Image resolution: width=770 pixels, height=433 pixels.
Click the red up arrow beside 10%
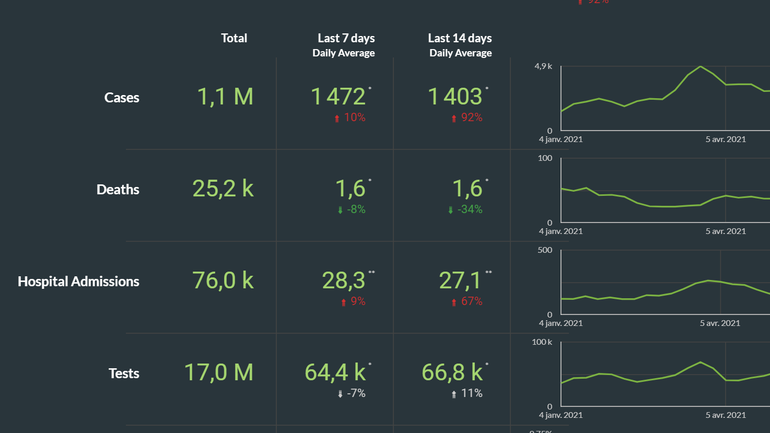click(338, 118)
